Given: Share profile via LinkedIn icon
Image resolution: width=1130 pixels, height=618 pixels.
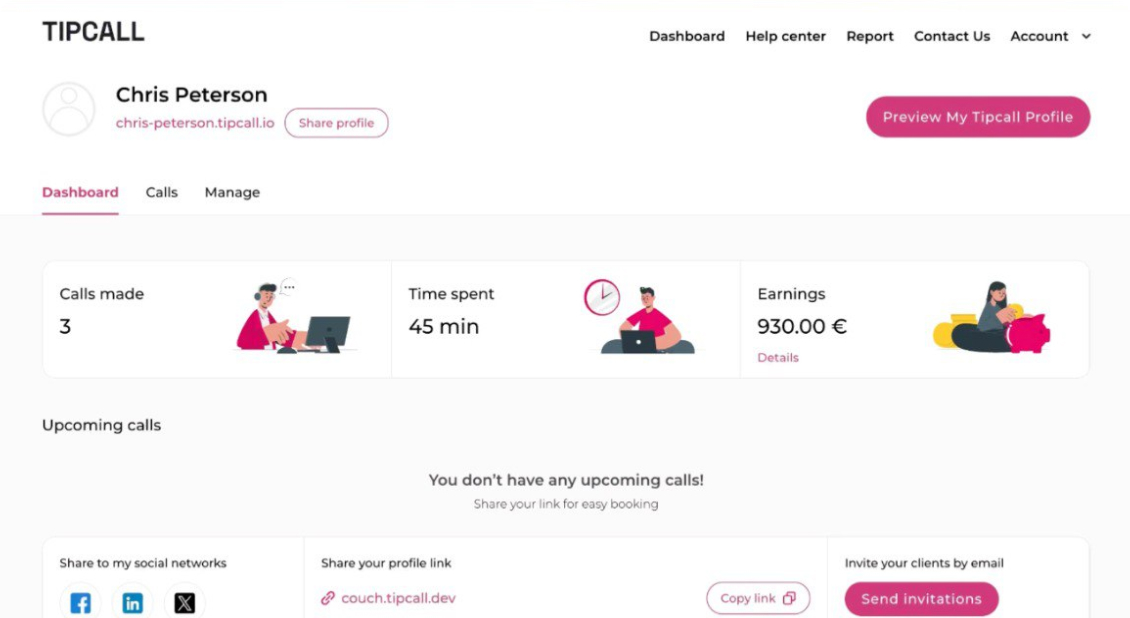Looking at the screenshot, I should [x=132, y=603].
